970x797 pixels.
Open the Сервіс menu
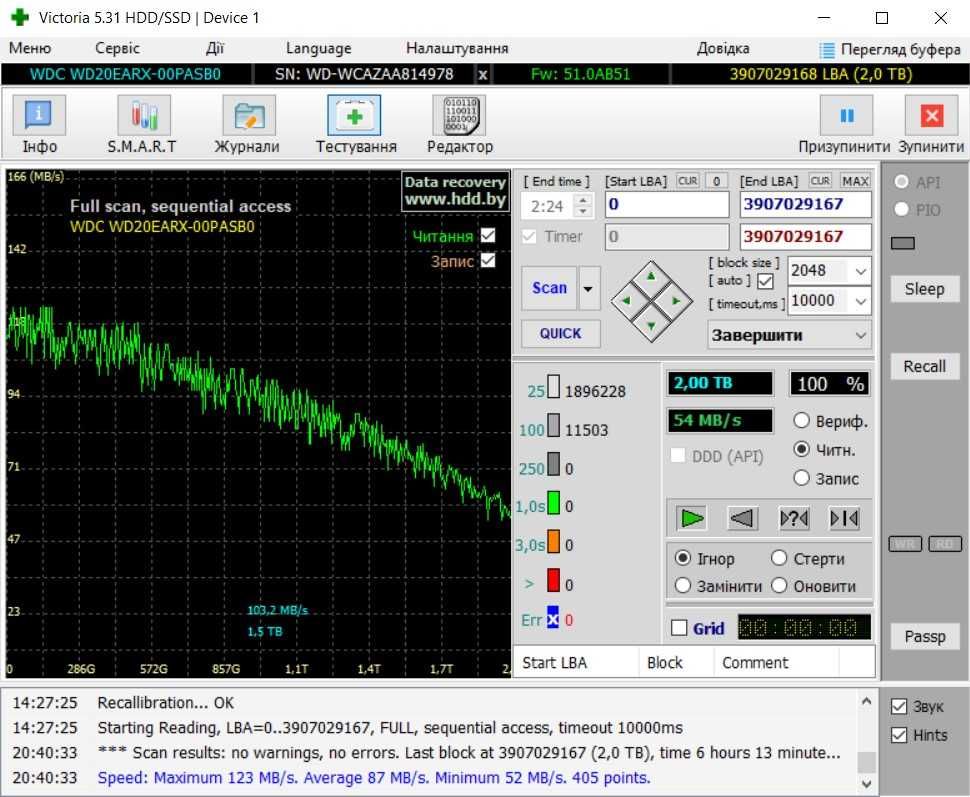click(117, 48)
